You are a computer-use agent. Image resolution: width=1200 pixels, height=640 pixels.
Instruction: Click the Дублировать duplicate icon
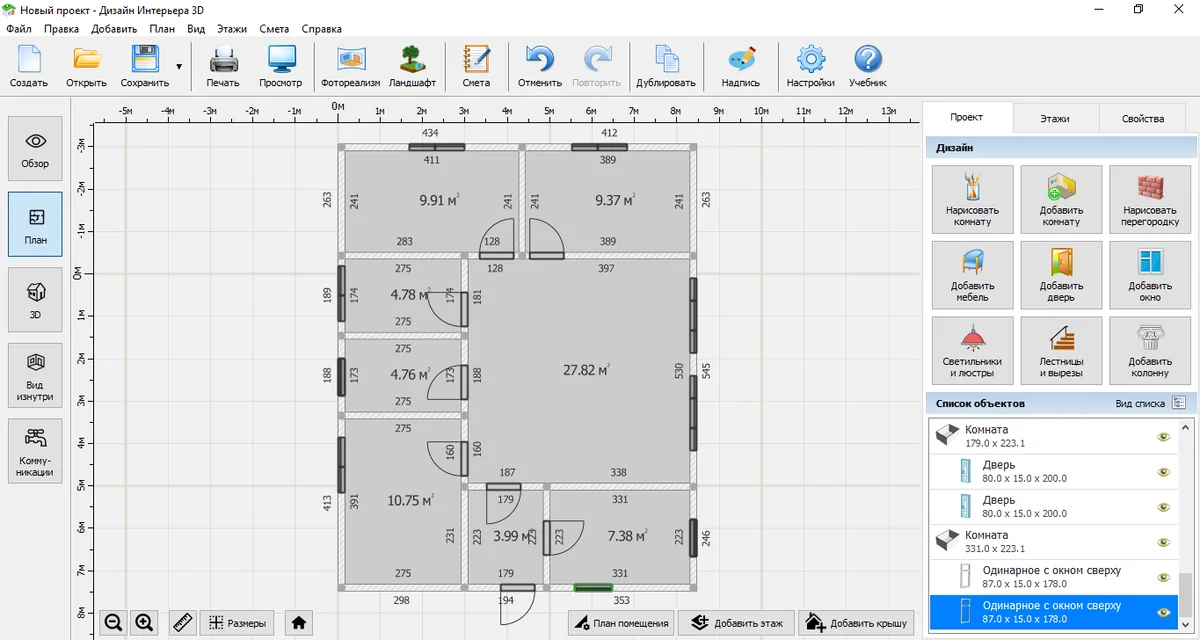click(x=665, y=66)
